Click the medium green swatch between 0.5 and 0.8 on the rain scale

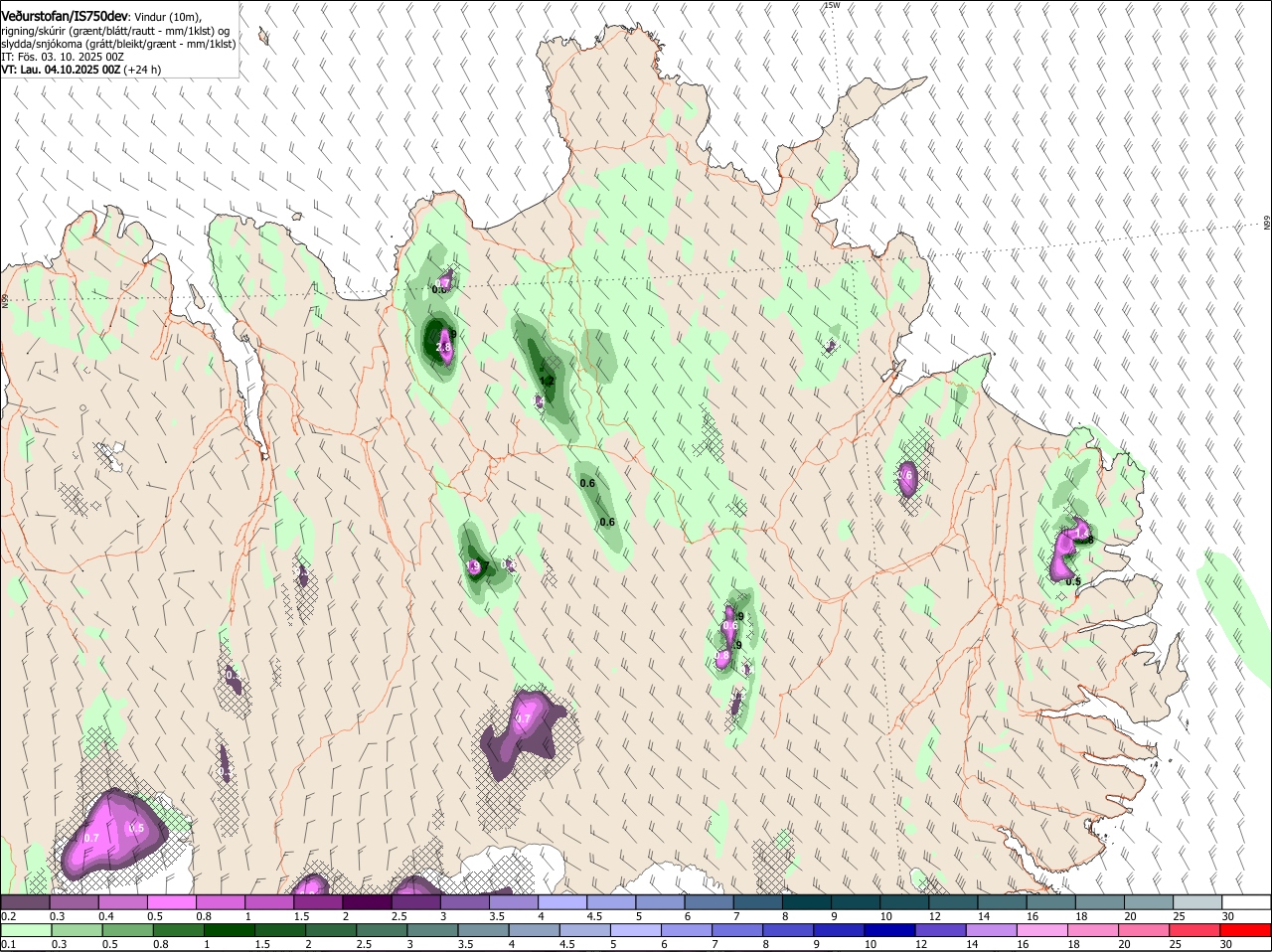pyautogui.click(x=127, y=930)
